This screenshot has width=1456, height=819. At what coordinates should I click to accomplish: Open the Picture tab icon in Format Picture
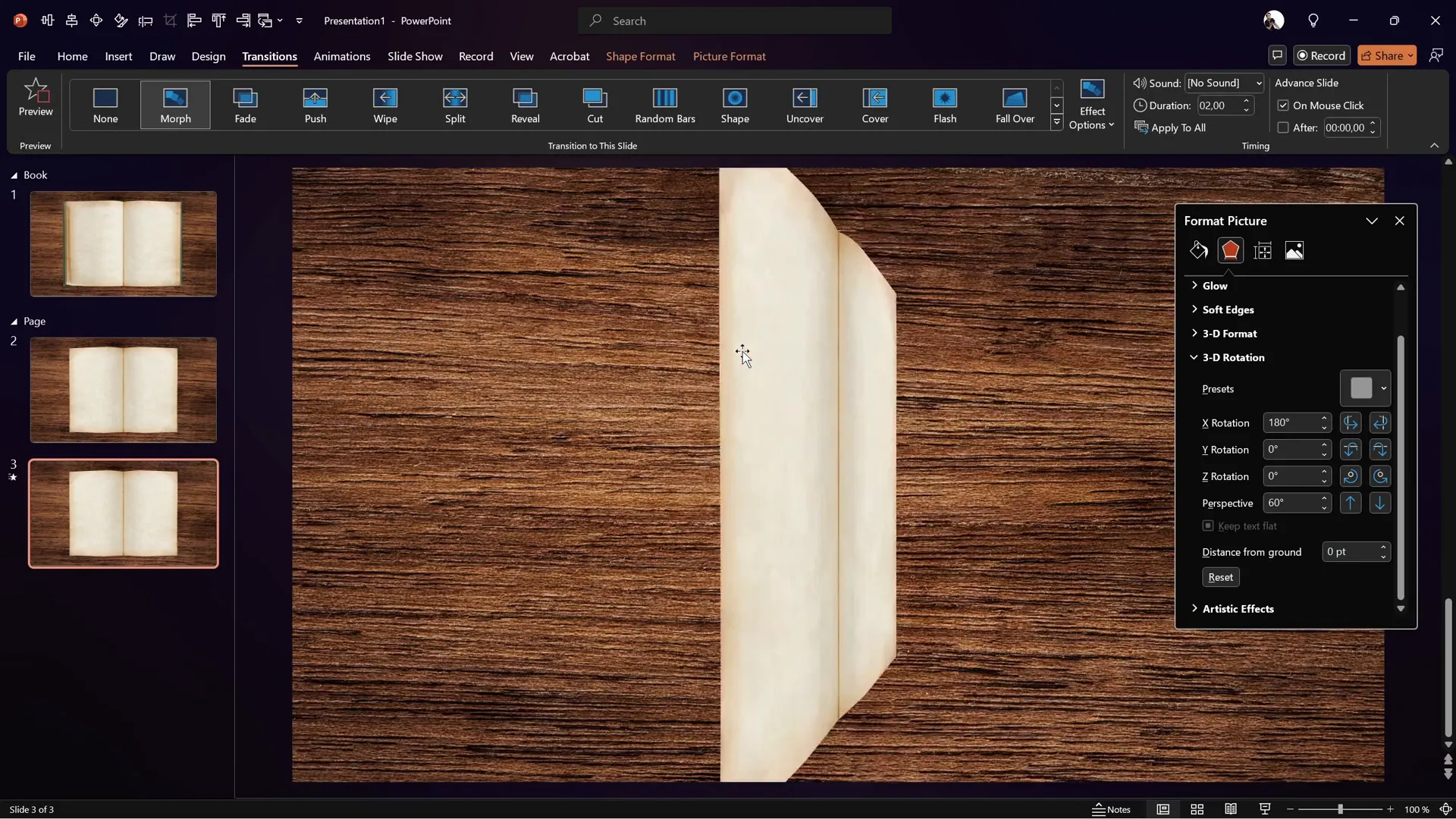pos(1294,250)
